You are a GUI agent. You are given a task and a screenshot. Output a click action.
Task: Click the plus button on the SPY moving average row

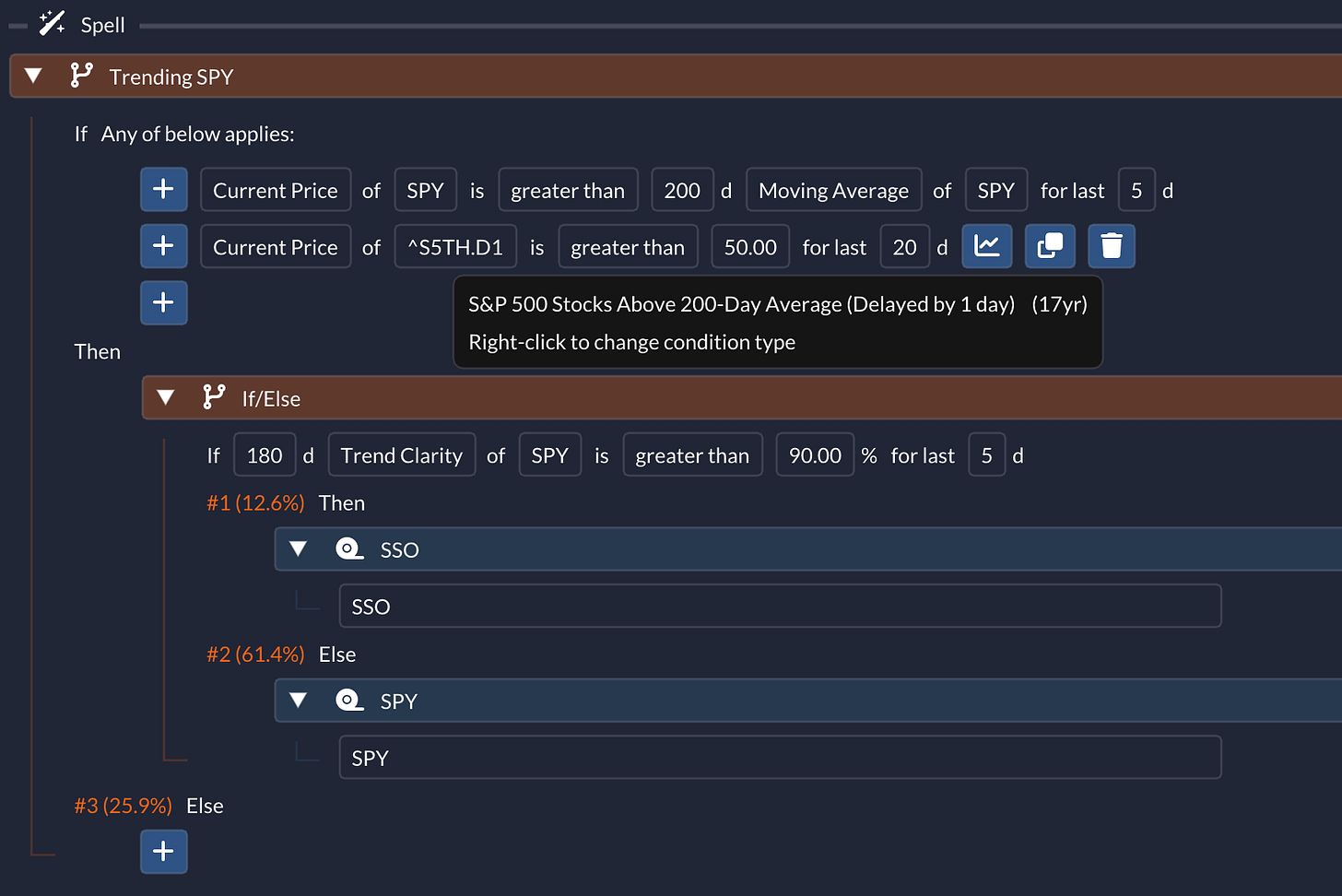click(164, 189)
